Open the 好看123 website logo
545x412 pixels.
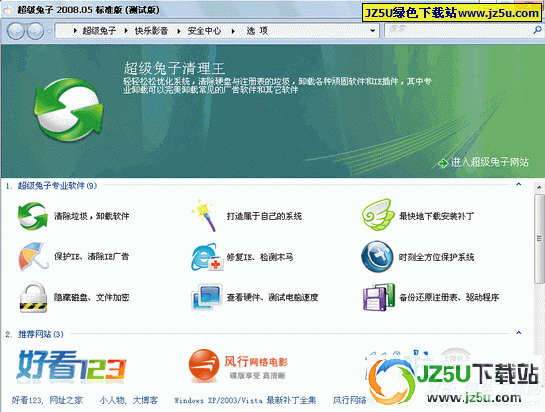71,366
